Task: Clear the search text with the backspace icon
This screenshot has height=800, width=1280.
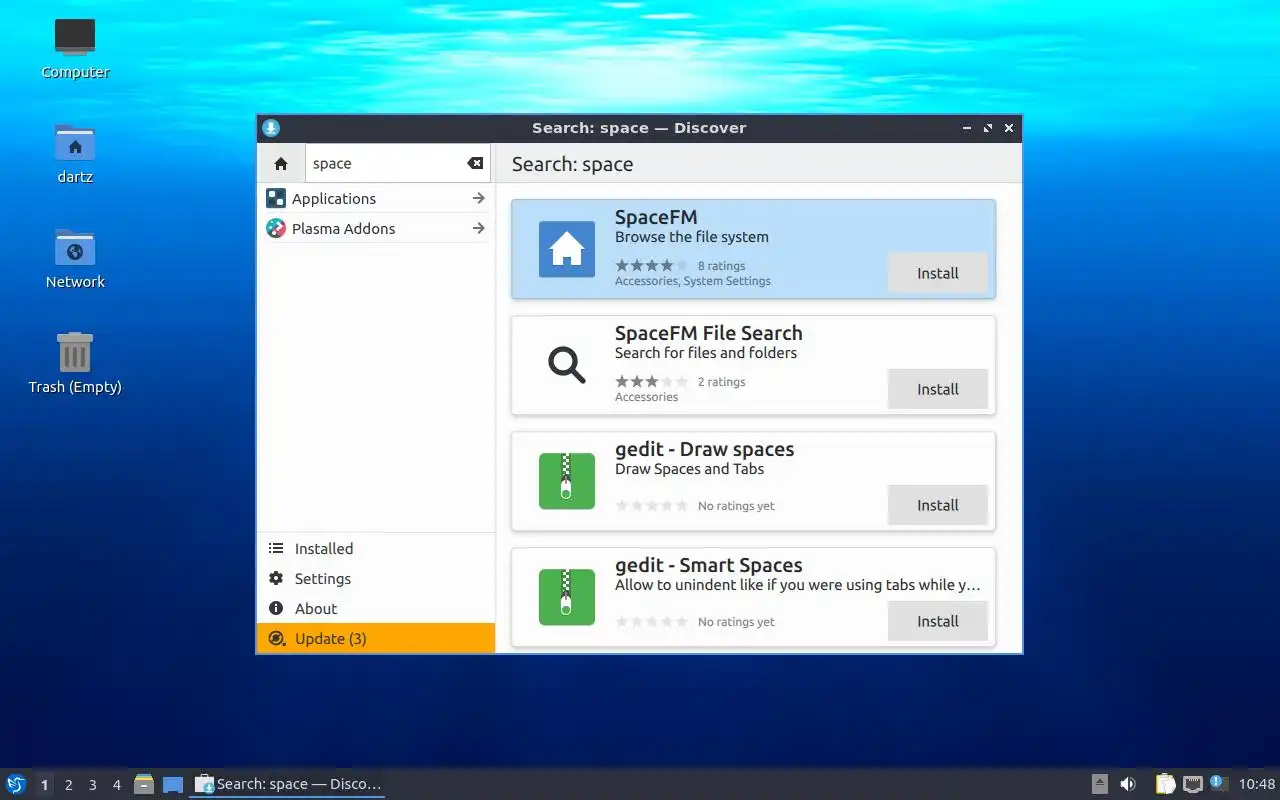Action: [475, 164]
